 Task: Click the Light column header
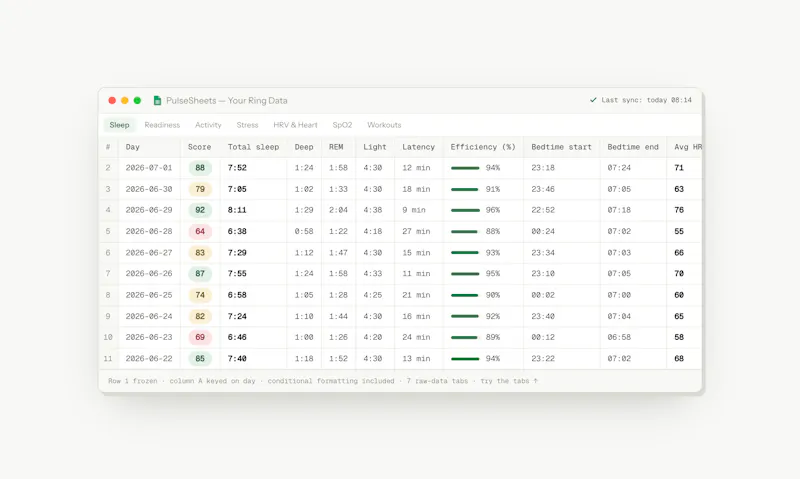[x=375, y=147]
